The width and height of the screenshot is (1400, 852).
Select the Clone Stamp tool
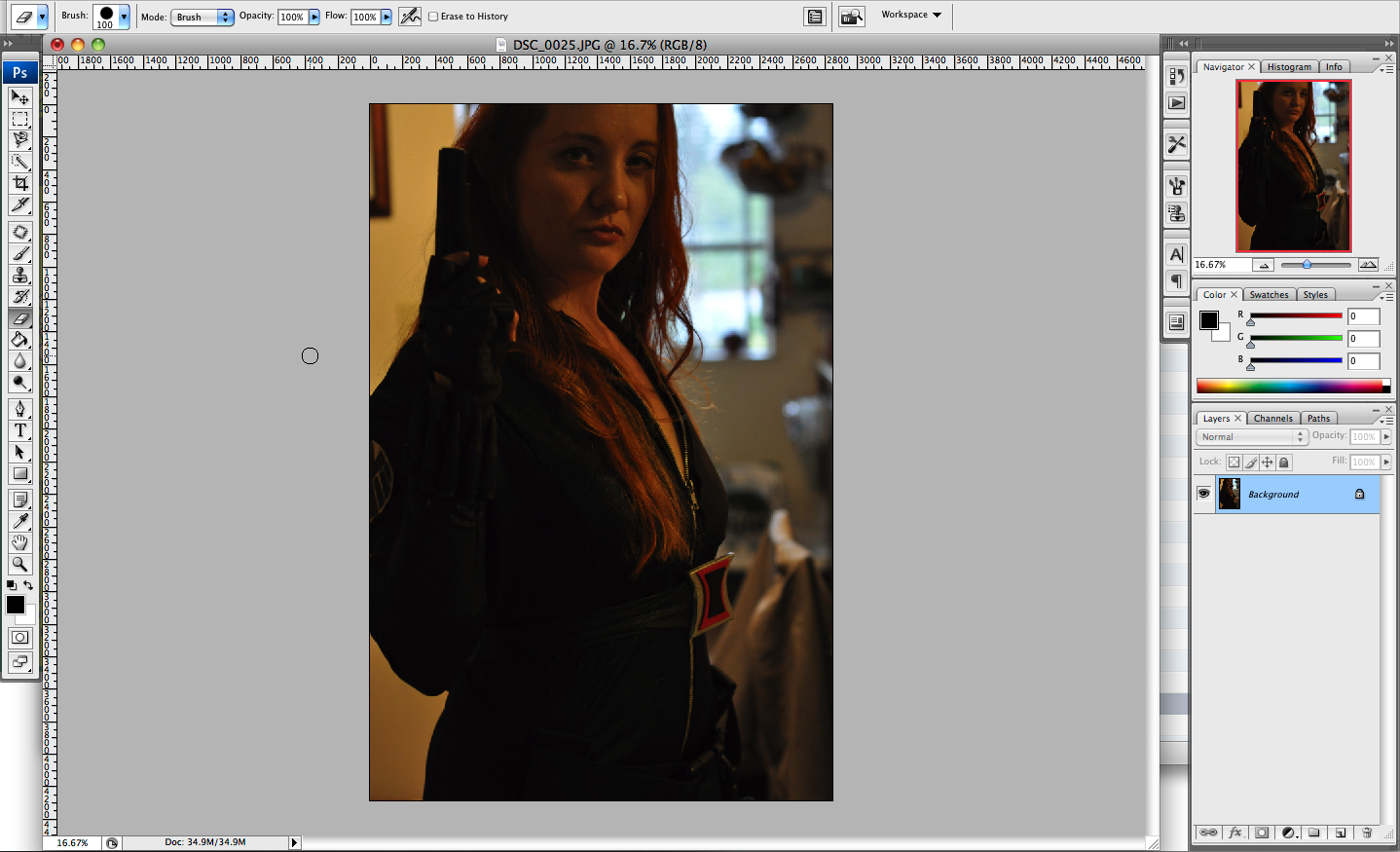[x=19, y=276]
